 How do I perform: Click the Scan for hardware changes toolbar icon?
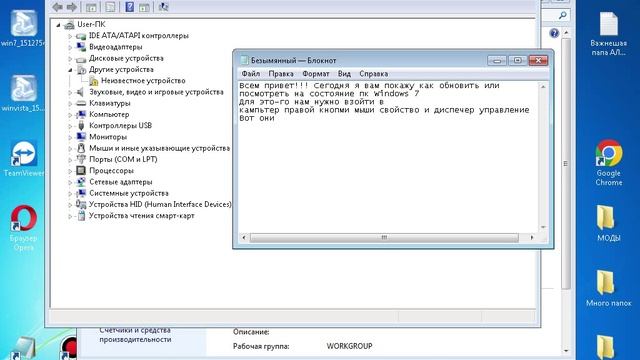pos(163,7)
